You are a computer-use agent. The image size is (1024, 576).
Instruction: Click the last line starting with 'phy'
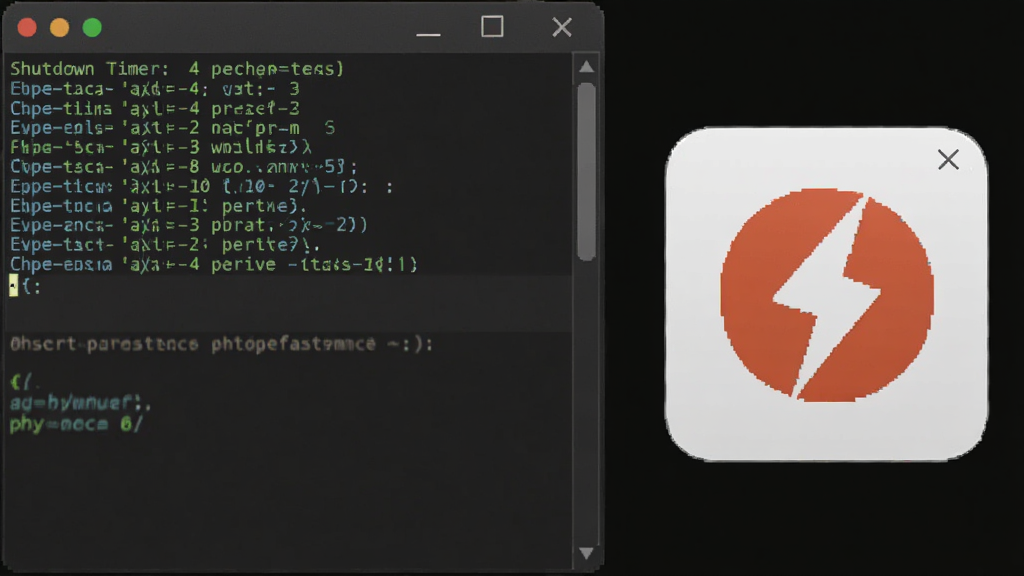(x=76, y=424)
